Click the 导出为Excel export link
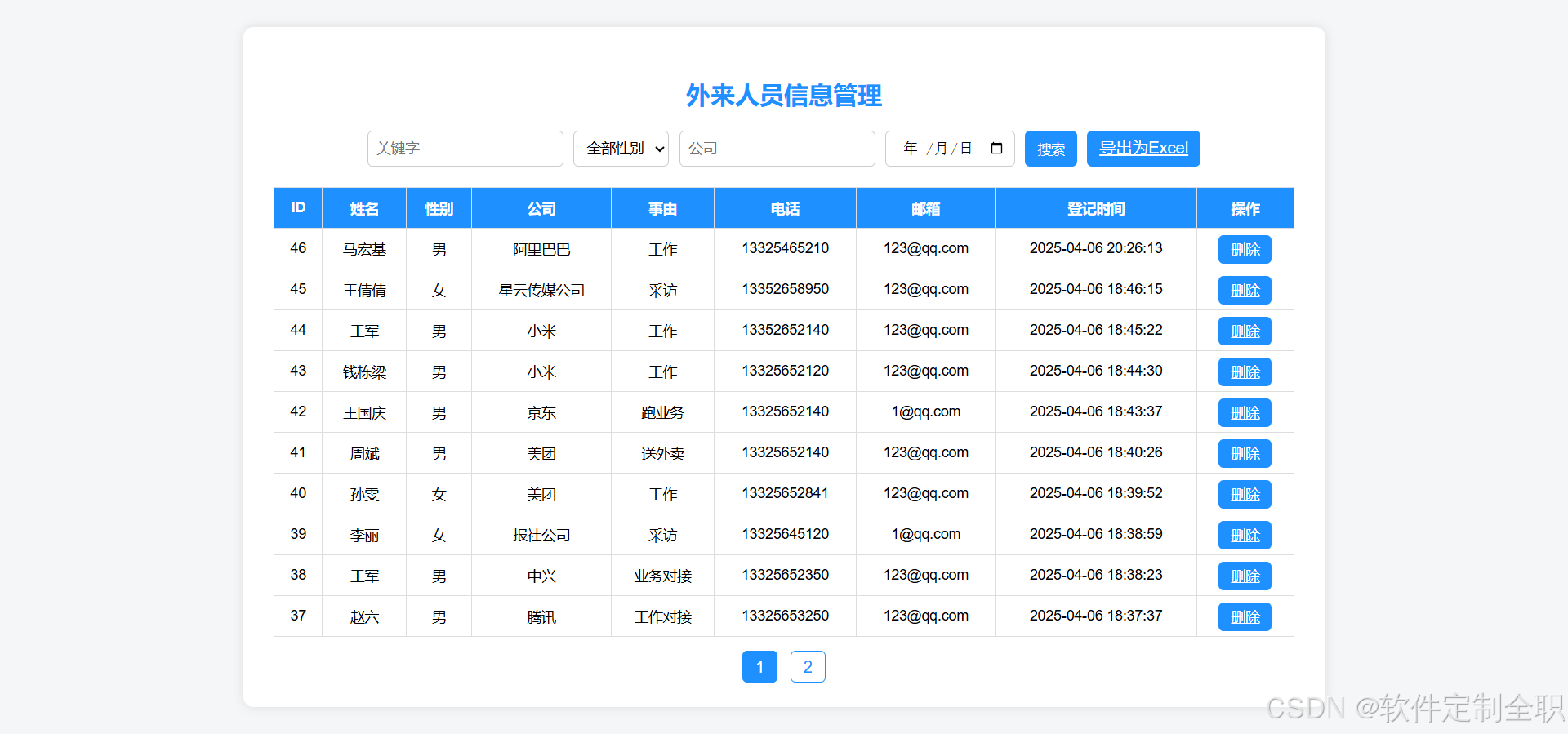This screenshot has height=734, width=1568. pos(1143,149)
